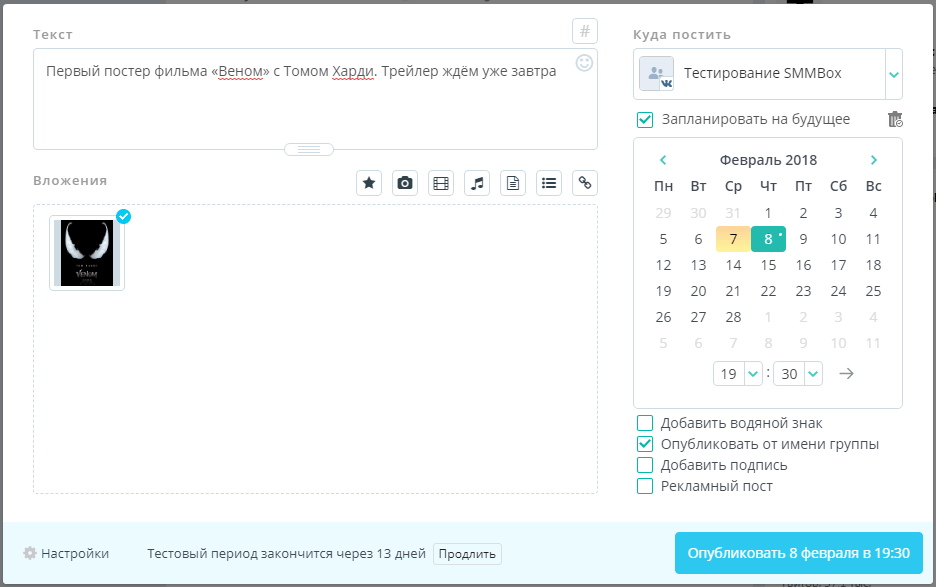This screenshot has height=587, width=936.
Task: Open 'Настройки' settings link
Action: click(x=67, y=553)
